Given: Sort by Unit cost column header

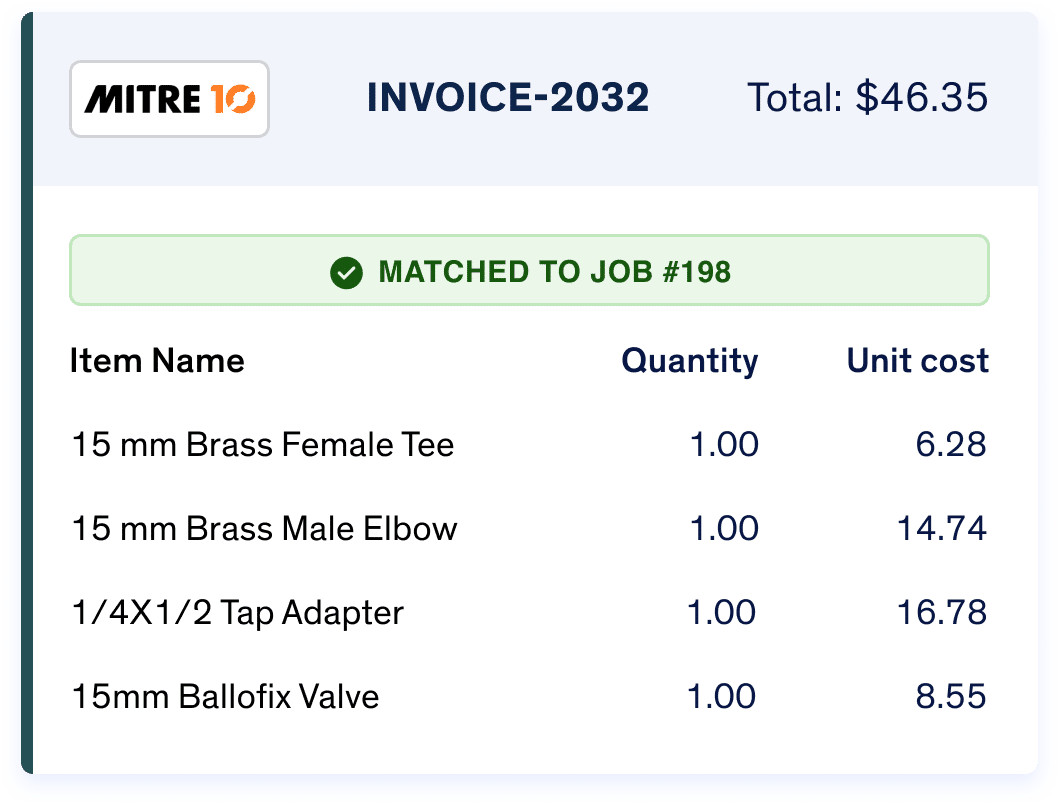Looking at the screenshot, I should [x=917, y=360].
